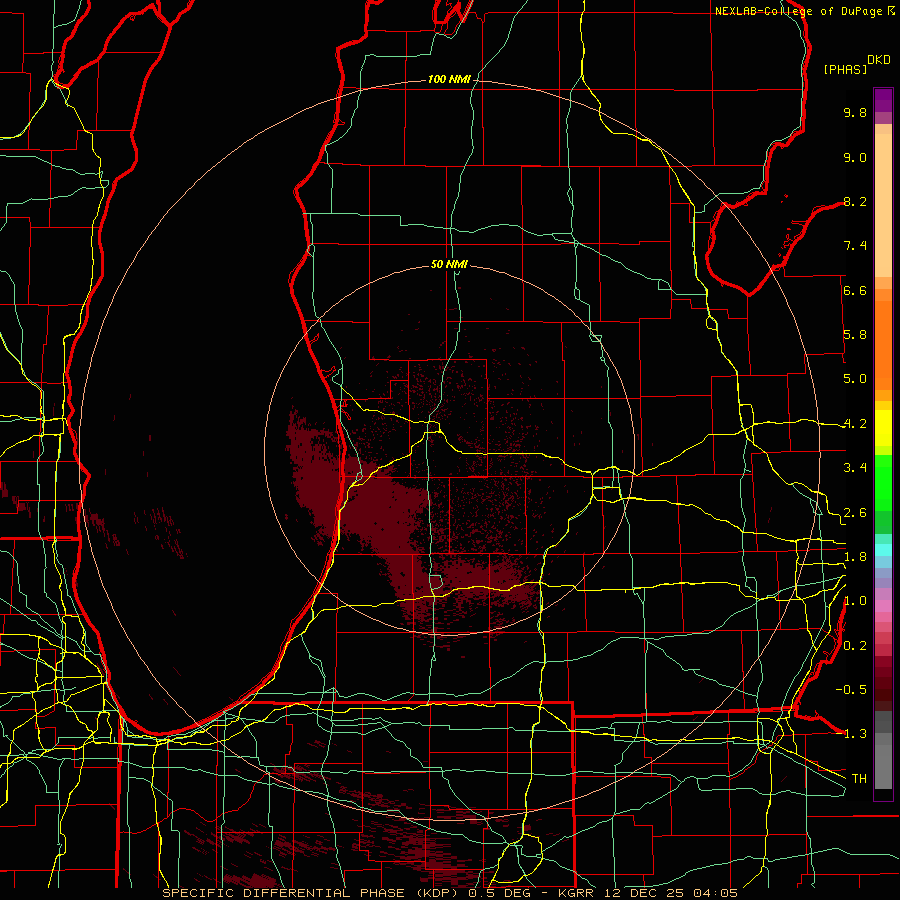Pick the pink swatch beside 1.0
Screen dimensions: 900x900
click(x=883, y=605)
